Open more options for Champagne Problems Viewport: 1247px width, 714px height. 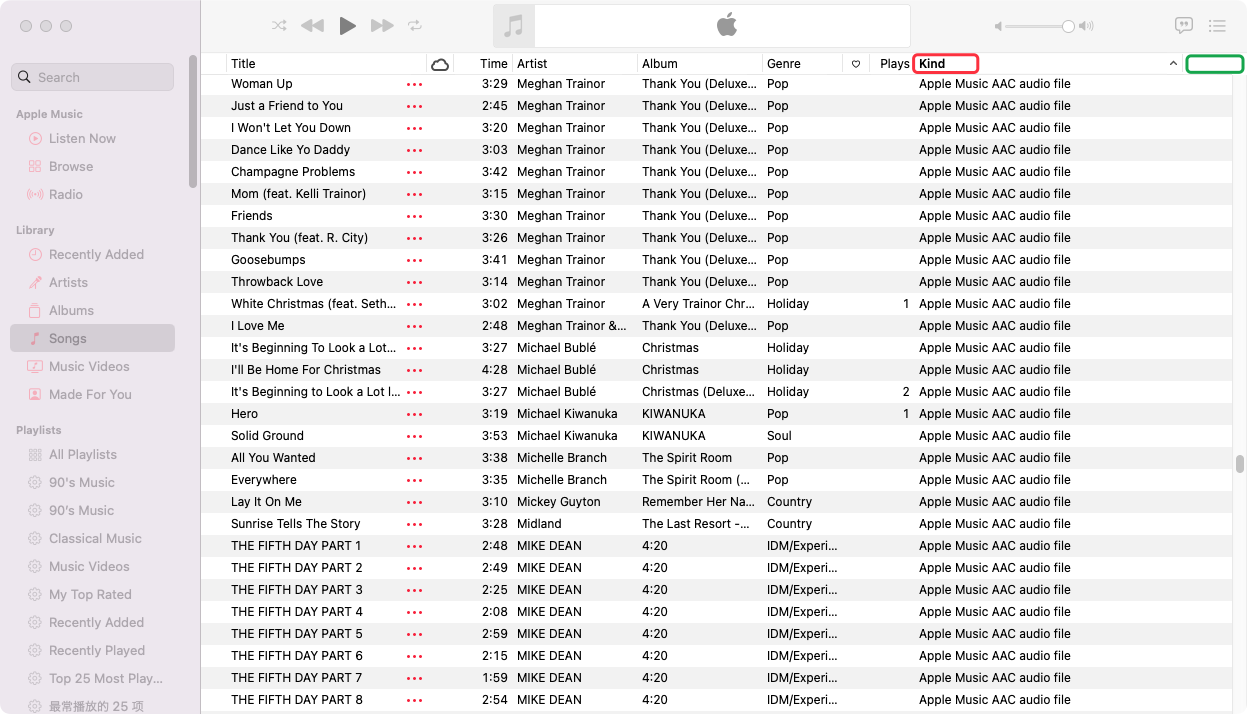pyautogui.click(x=414, y=172)
